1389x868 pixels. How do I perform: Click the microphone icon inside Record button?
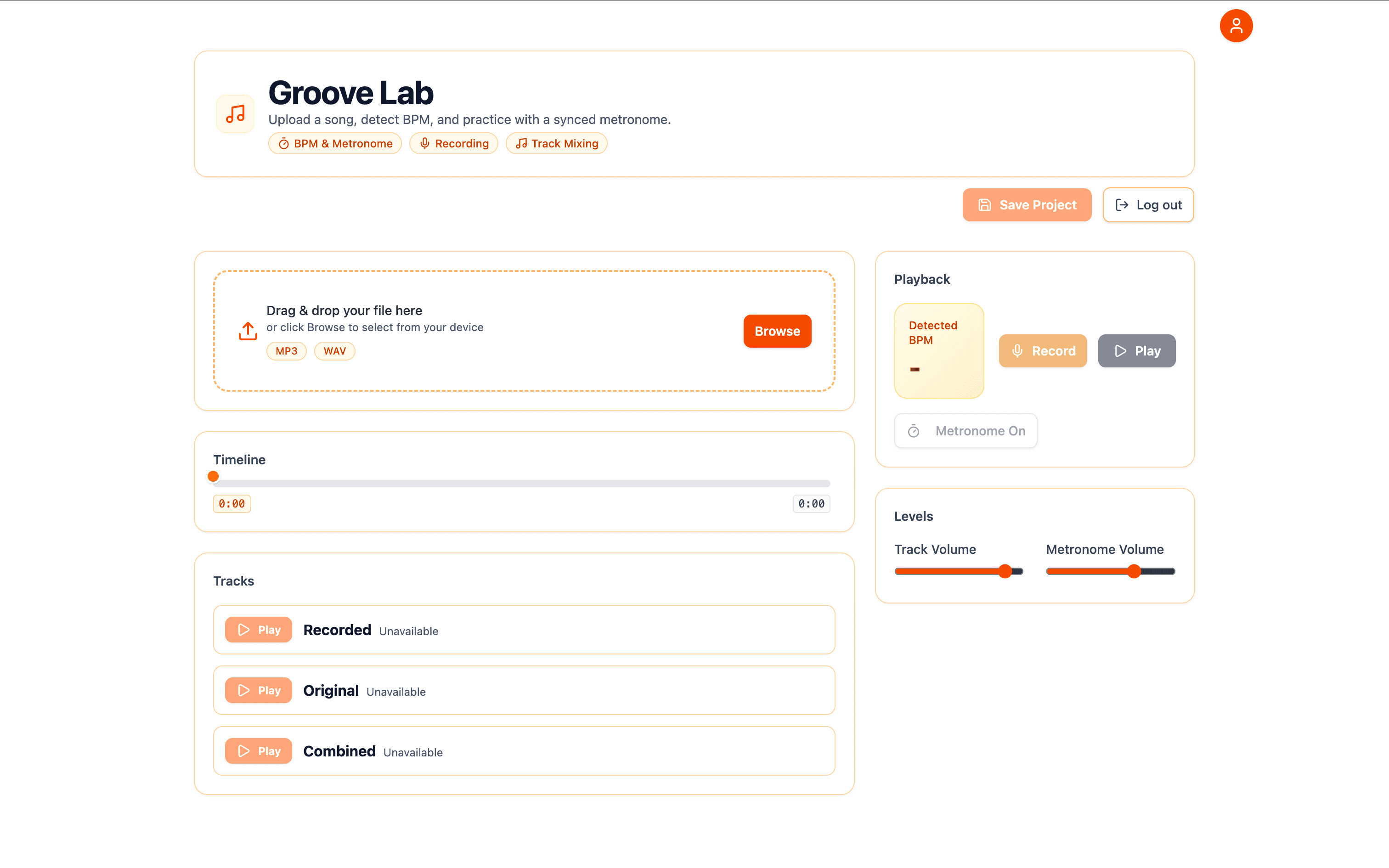point(1018,350)
